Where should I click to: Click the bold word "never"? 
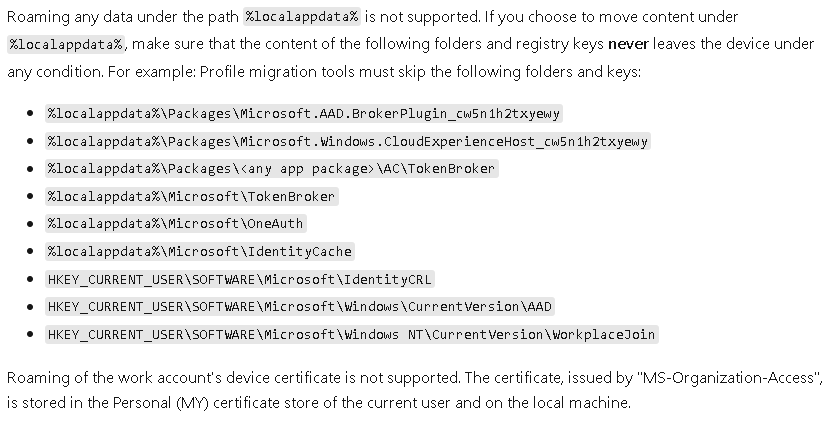(x=629, y=45)
